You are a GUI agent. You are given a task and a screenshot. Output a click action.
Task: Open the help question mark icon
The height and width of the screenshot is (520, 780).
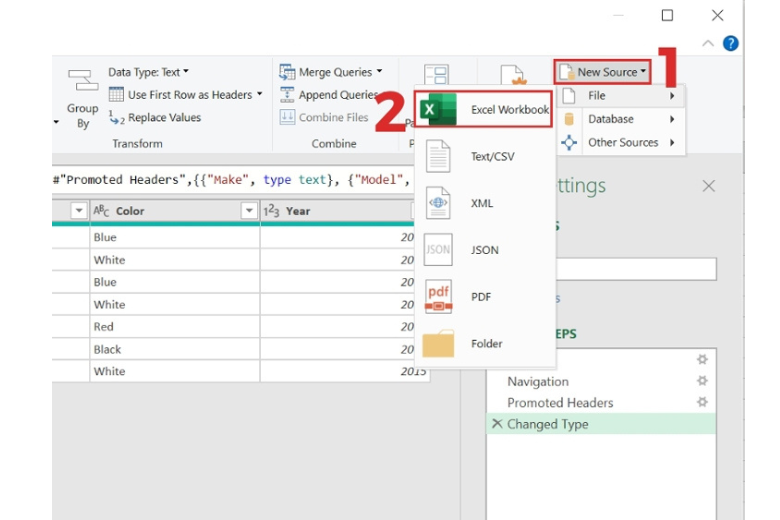[731, 44]
